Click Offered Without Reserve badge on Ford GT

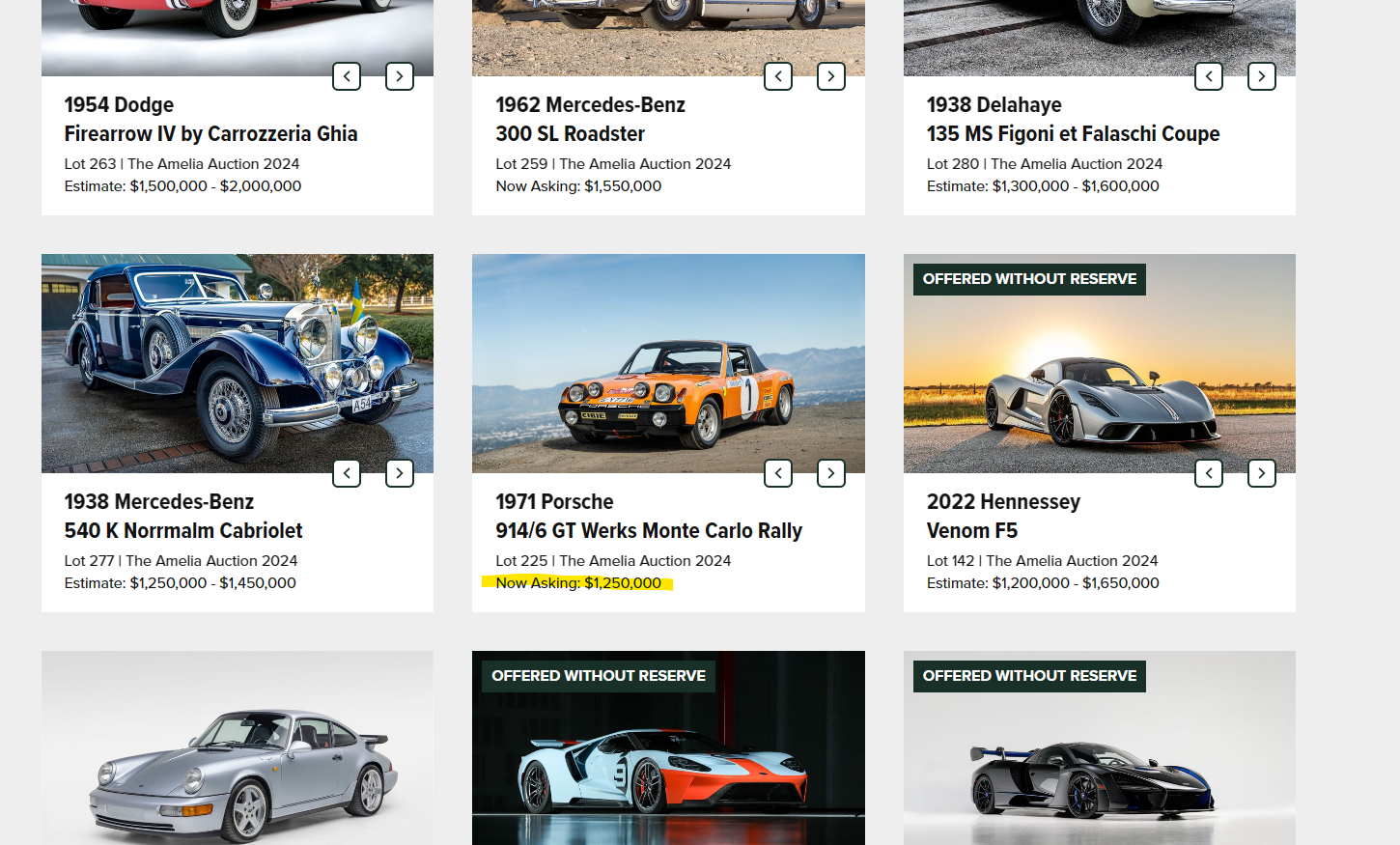599,676
